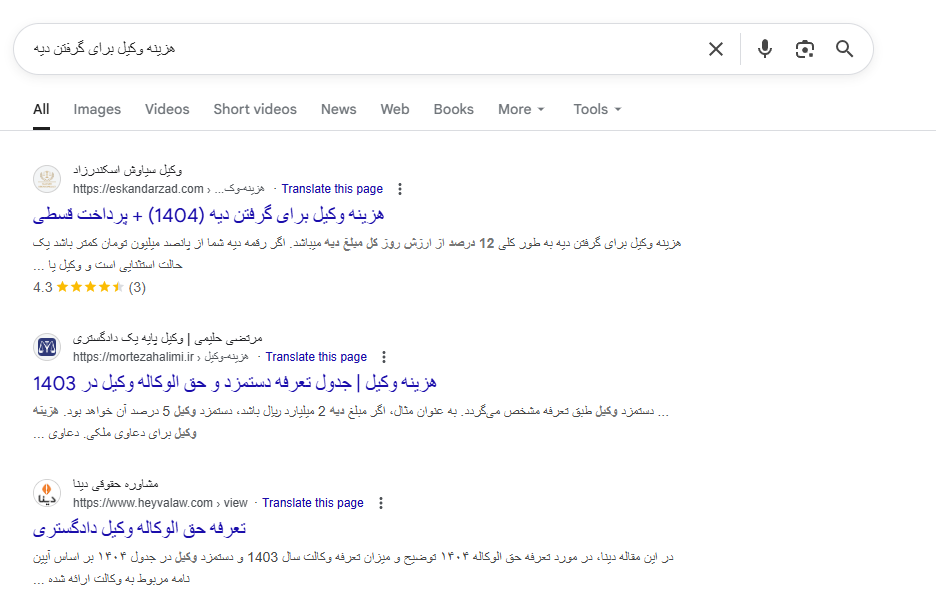Open three-dot menu for mortezahalimi.ir result

point(384,357)
